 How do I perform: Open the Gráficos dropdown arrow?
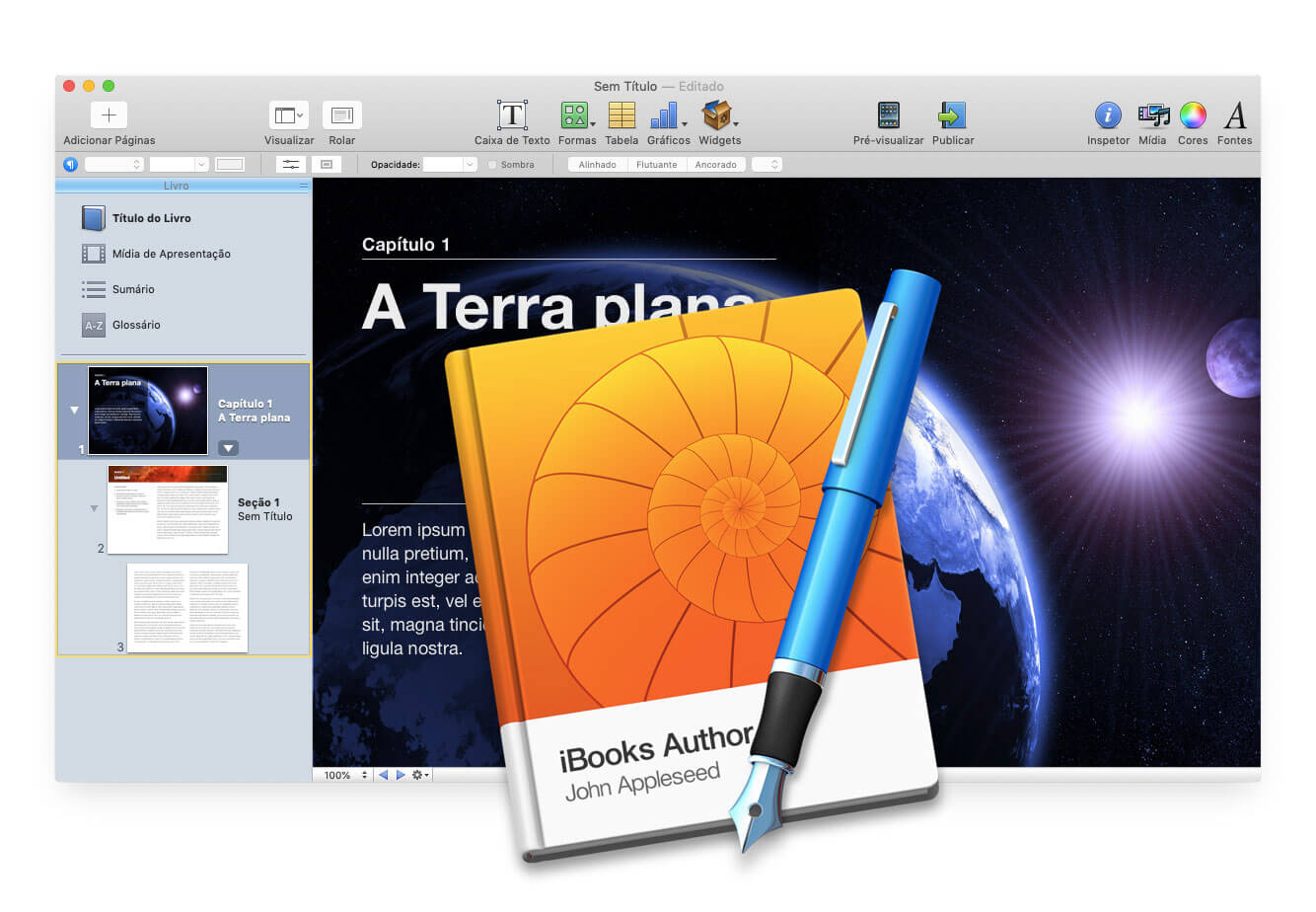(684, 124)
